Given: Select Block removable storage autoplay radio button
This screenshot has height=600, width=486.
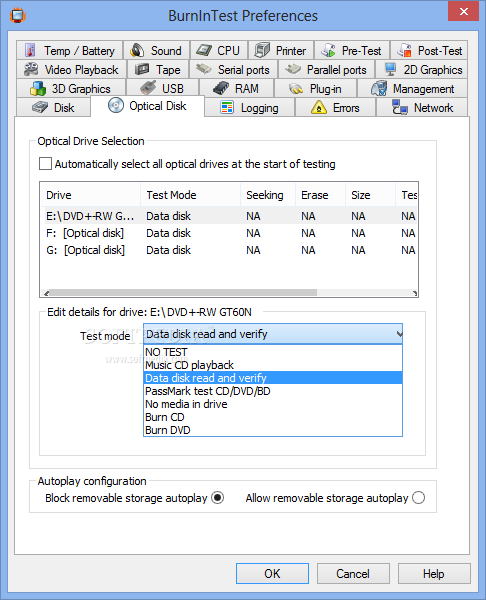Looking at the screenshot, I should coord(218,498).
